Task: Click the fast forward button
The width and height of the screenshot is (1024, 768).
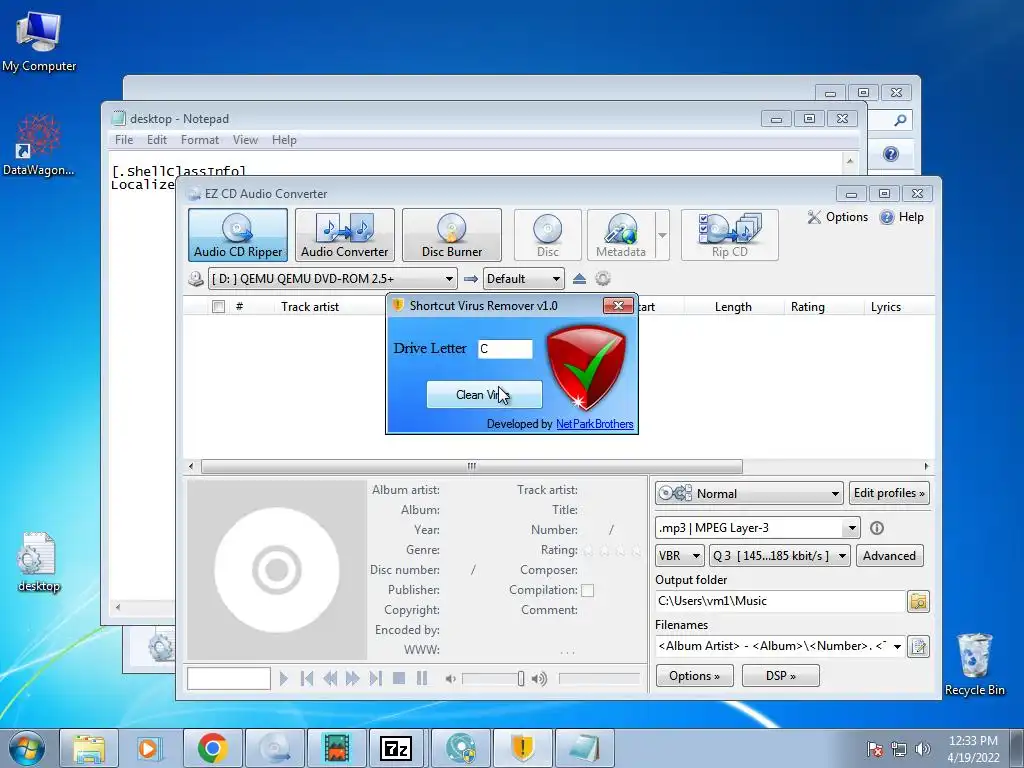Action: 353,679
